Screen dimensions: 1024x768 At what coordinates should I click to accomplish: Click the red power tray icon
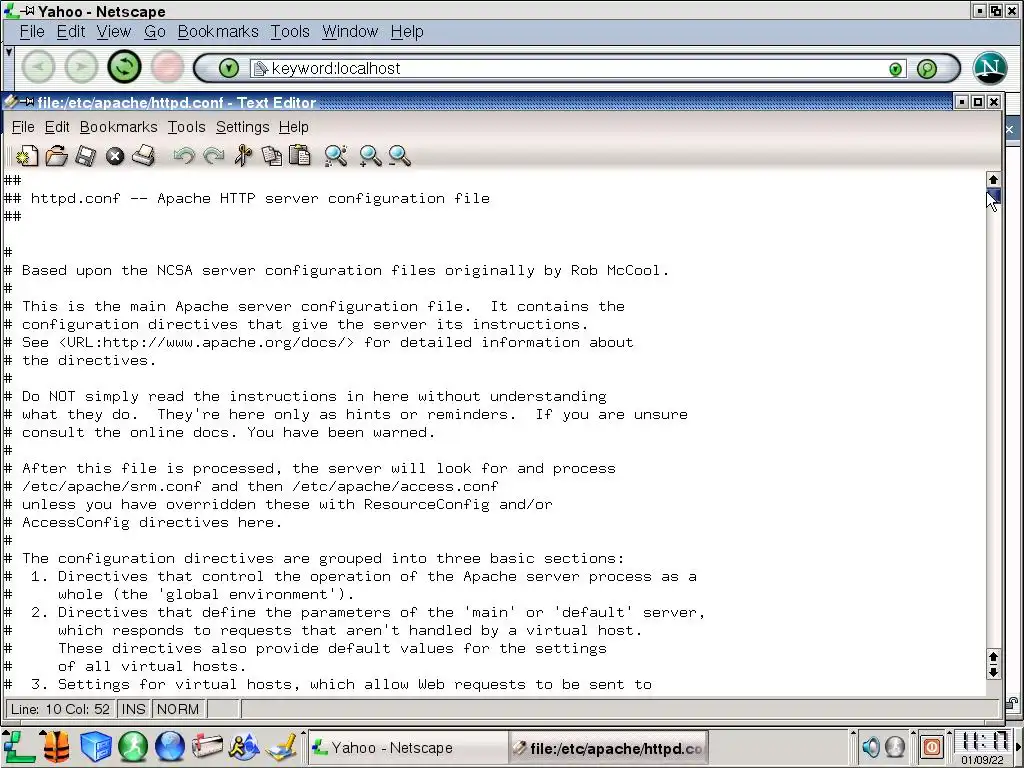pyautogui.click(x=931, y=746)
